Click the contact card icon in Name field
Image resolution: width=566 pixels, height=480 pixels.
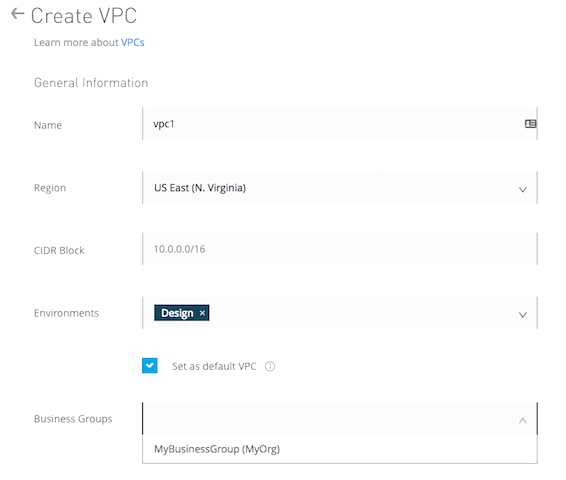pos(530,124)
